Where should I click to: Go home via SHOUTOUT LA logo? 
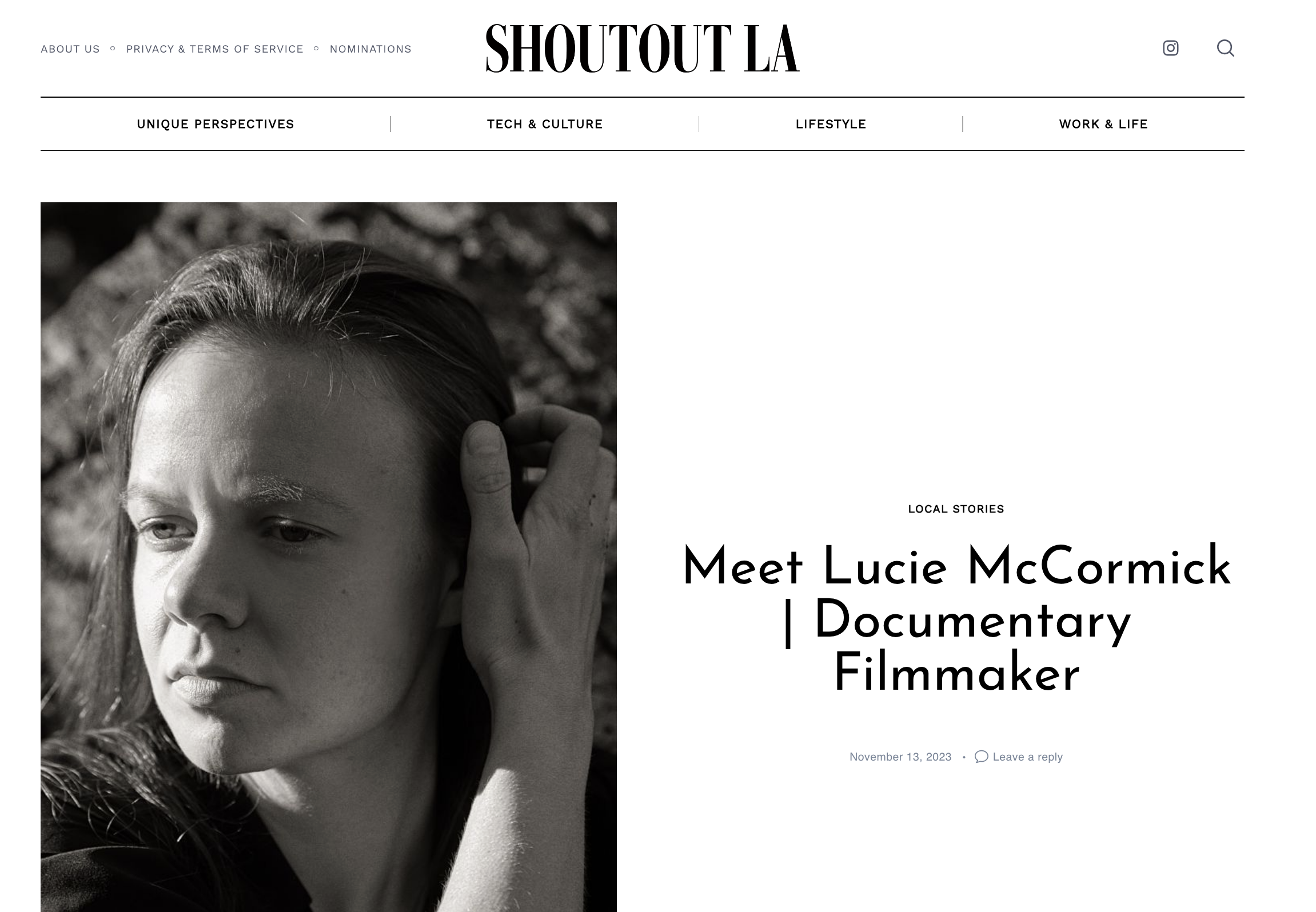coord(643,49)
